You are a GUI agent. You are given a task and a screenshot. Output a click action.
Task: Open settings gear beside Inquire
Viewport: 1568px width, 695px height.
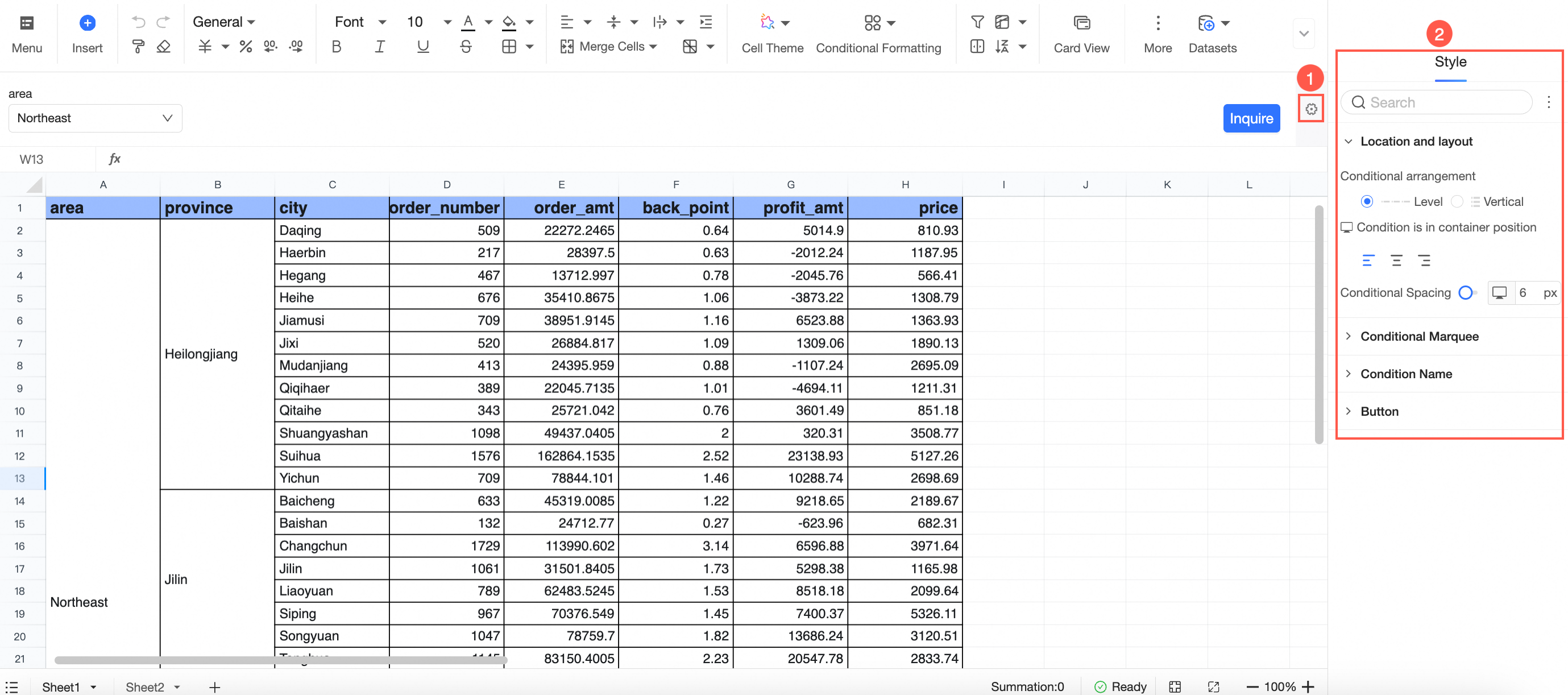(x=1310, y=109)
